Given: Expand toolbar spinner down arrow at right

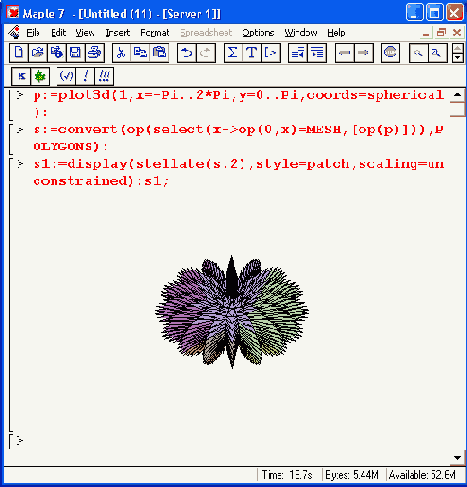Looking at the screenshot, I should (458, 58).
